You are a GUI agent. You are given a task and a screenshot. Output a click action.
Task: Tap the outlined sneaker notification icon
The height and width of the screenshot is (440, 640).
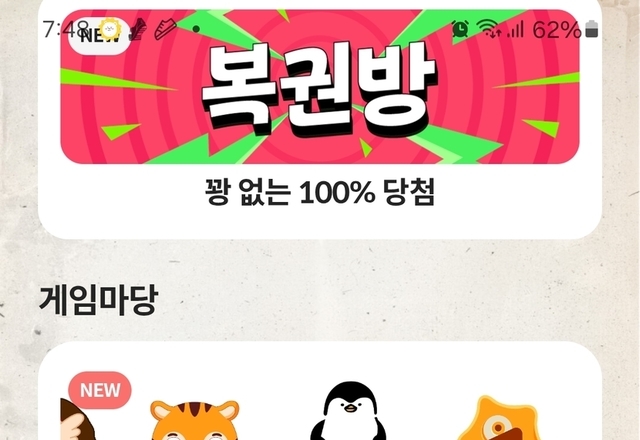click(x=165, y=29)
